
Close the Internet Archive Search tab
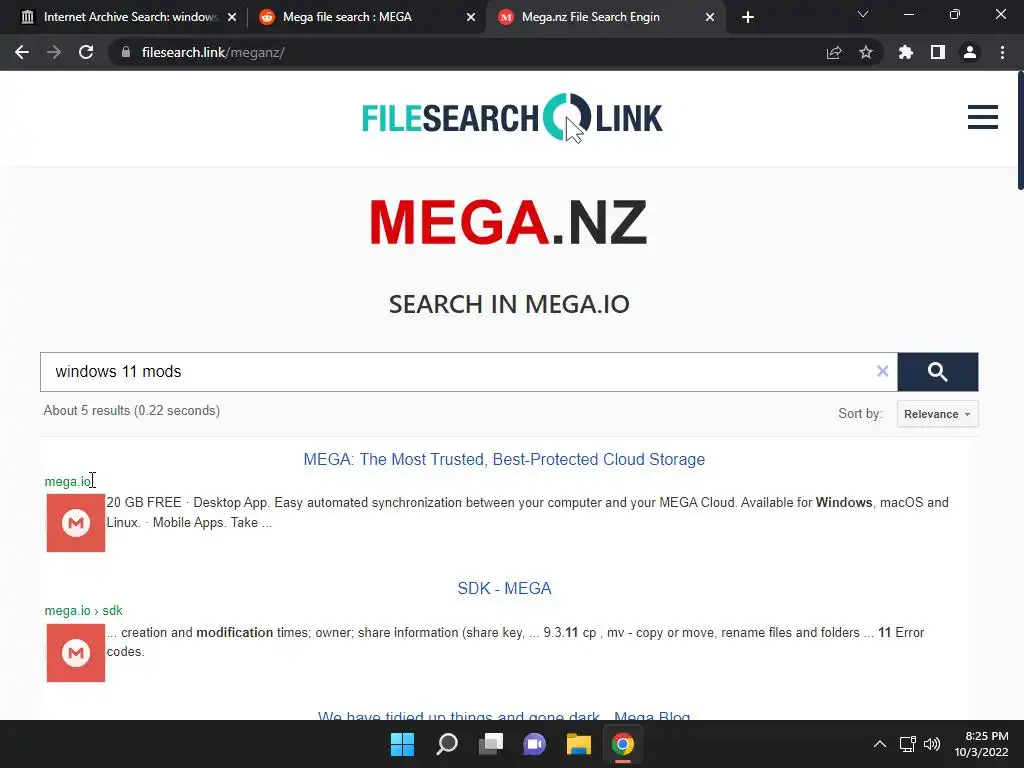[x=232, y=17]
